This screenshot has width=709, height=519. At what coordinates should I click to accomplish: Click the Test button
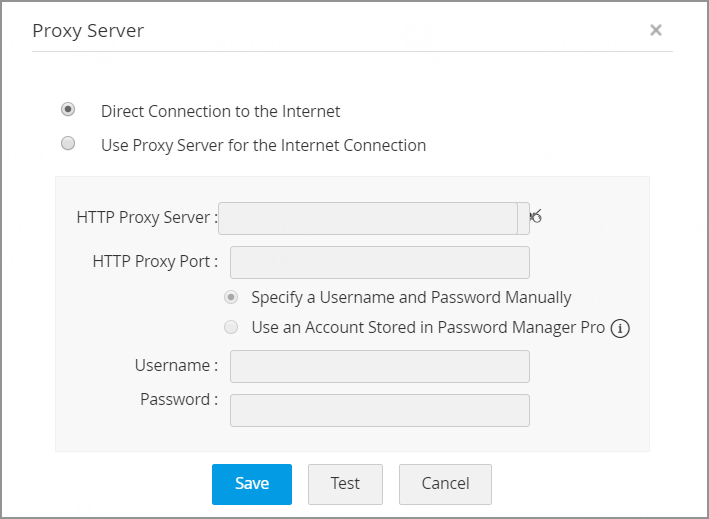tap(345, 484)
